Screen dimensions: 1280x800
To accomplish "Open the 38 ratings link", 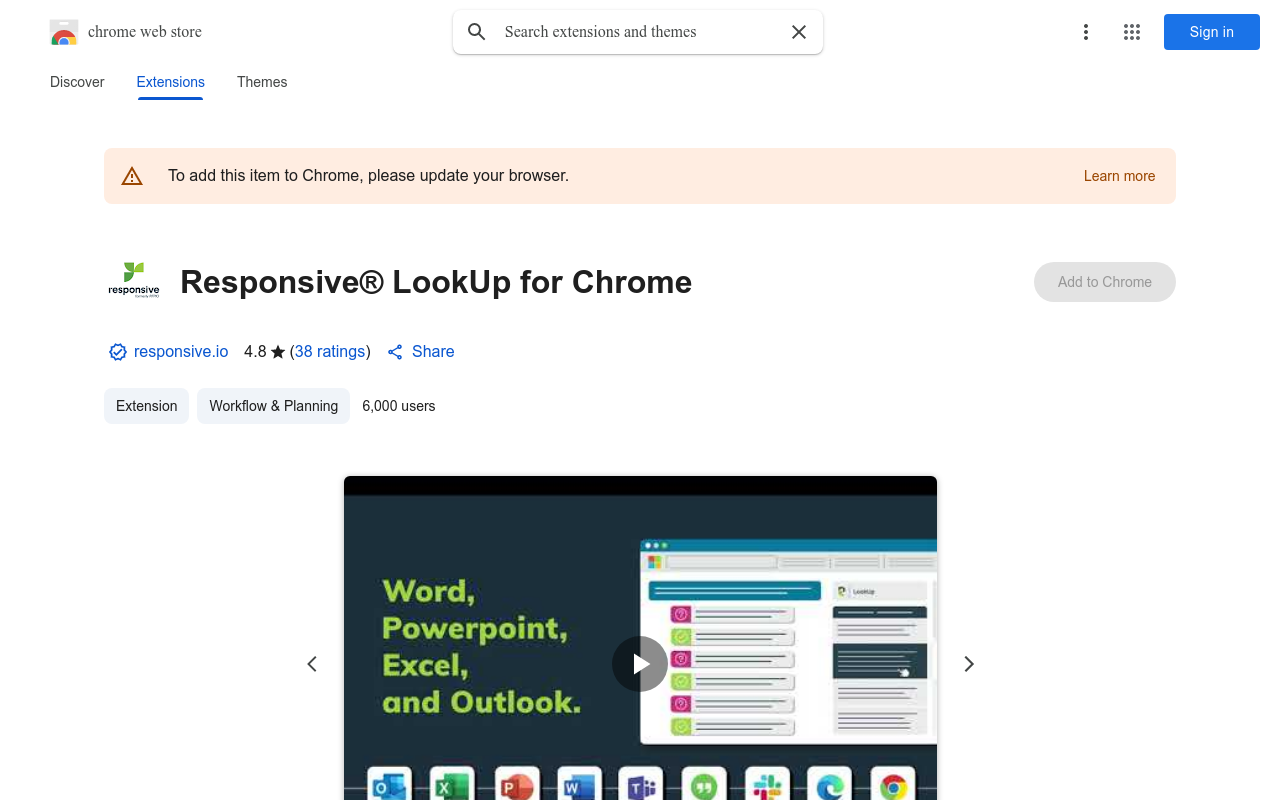I will pyautogui.click(x=330, y=352).
